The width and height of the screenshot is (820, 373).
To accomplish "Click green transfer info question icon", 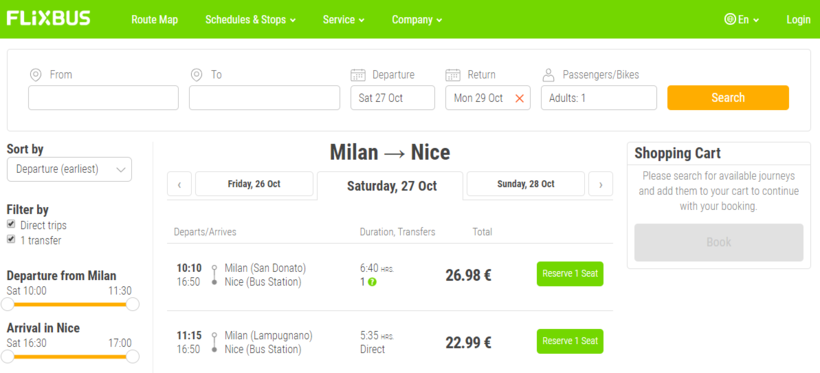I will (x=372, y=282).
